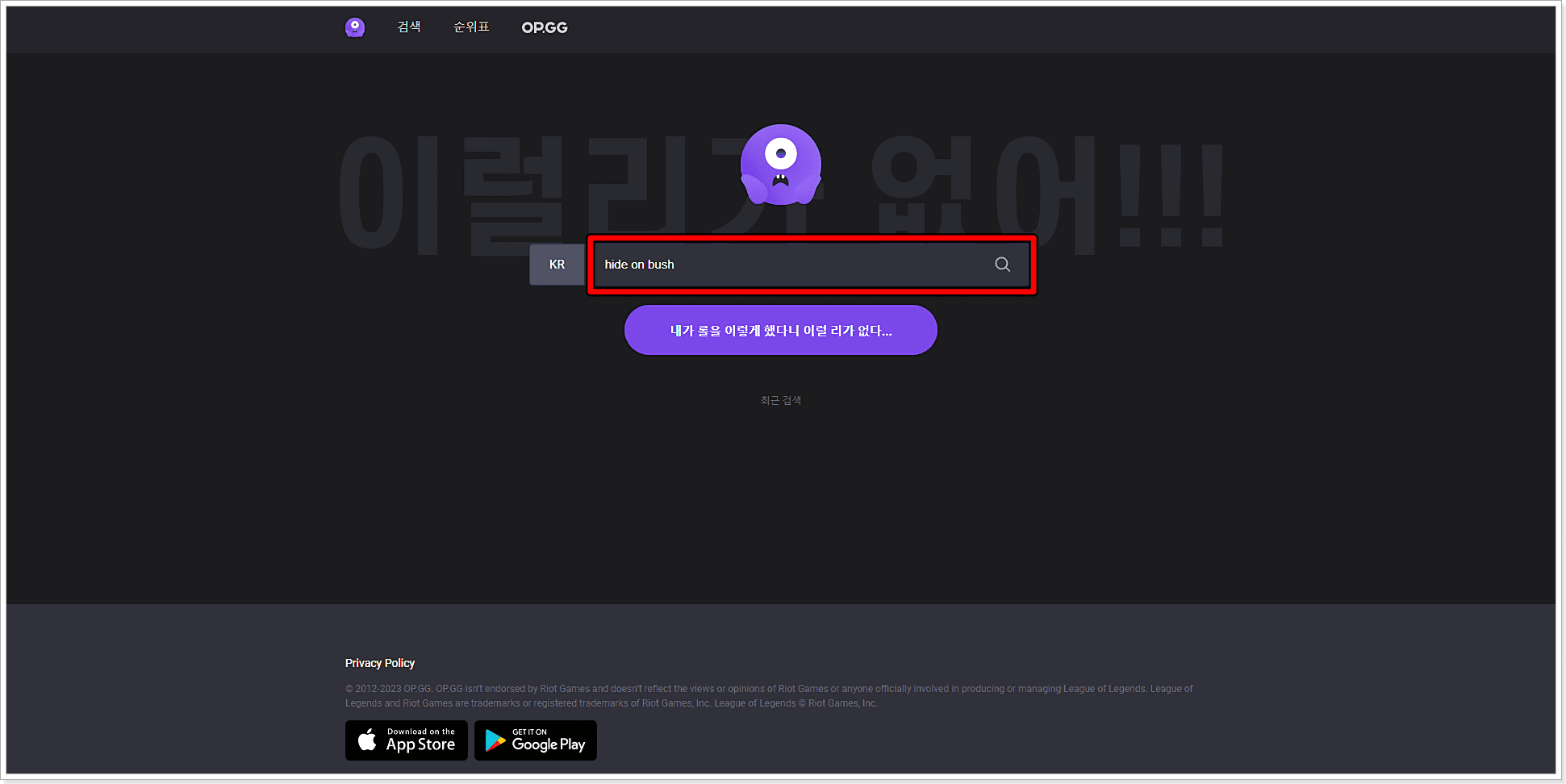Screen dimensions: 1566x784
Task: Open the Get it on Google Play badge
Action: 535,740
